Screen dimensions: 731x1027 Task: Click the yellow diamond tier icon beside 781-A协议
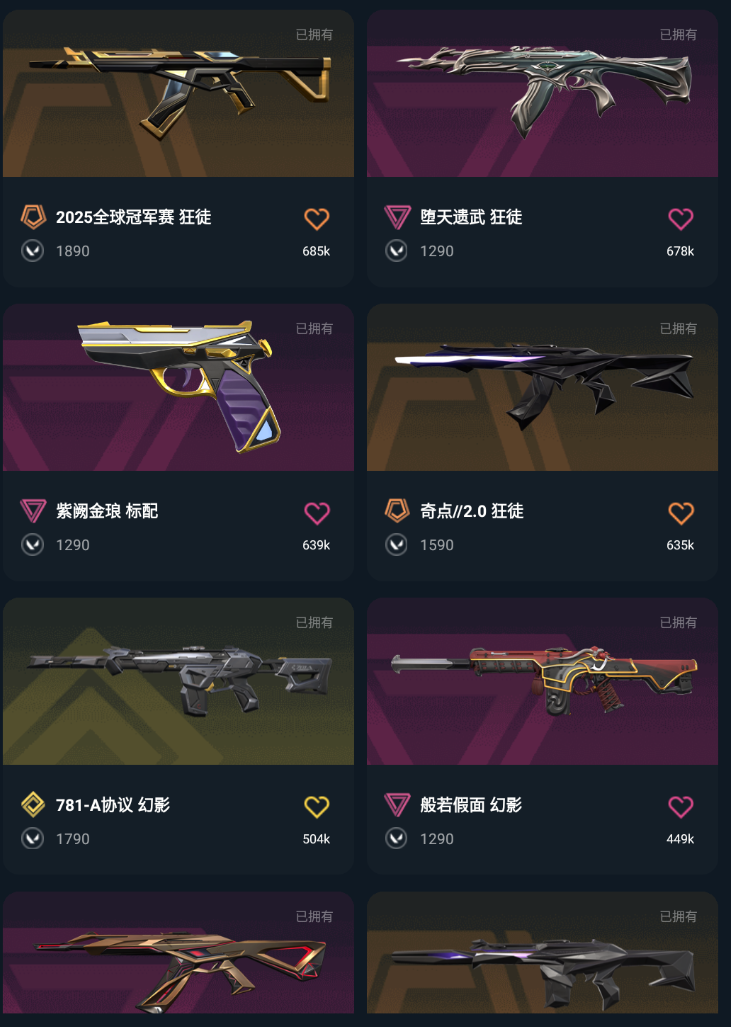33,804
